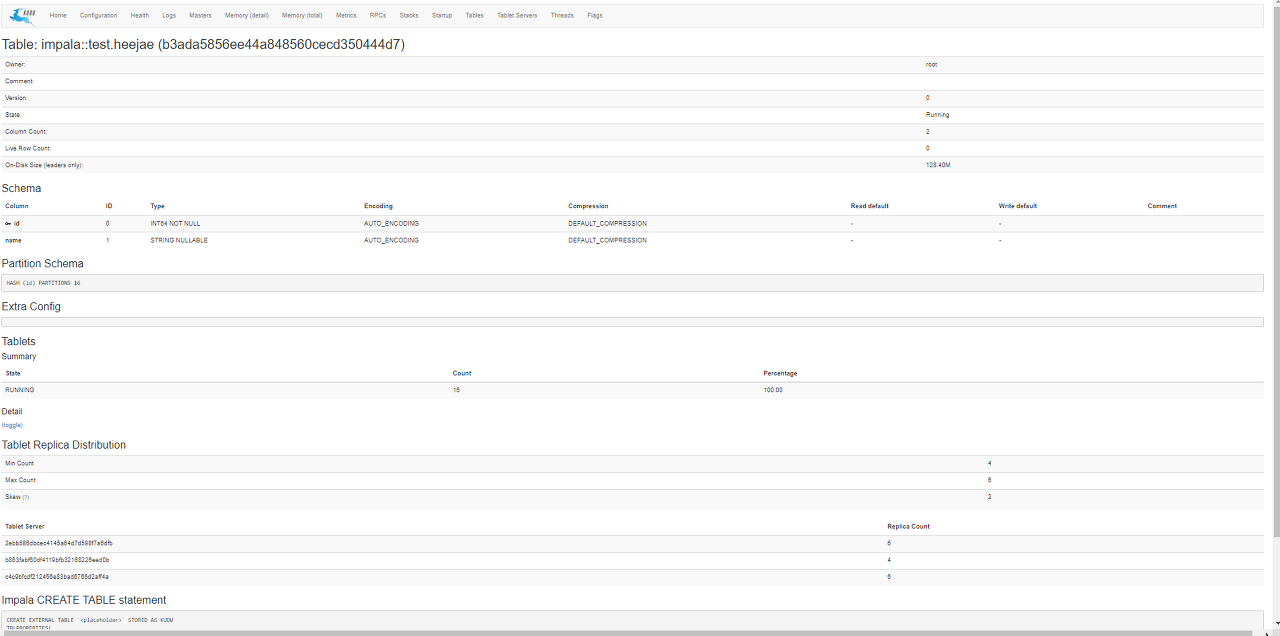The image size is (1280, 636).
Task: Click the 'Column Count' row label
Action: pos(26,132)
